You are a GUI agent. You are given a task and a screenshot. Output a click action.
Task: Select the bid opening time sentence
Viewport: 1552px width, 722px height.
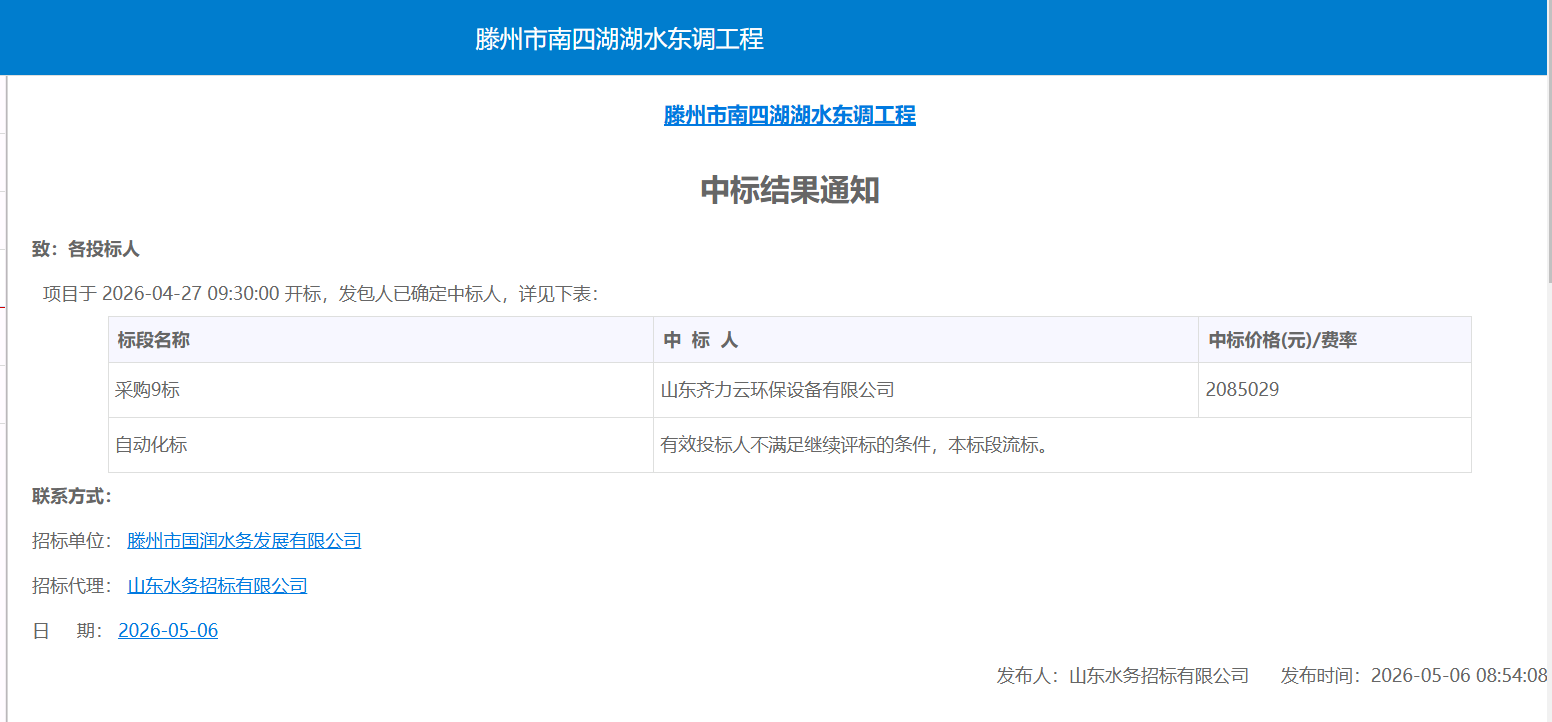pos(321,294)
